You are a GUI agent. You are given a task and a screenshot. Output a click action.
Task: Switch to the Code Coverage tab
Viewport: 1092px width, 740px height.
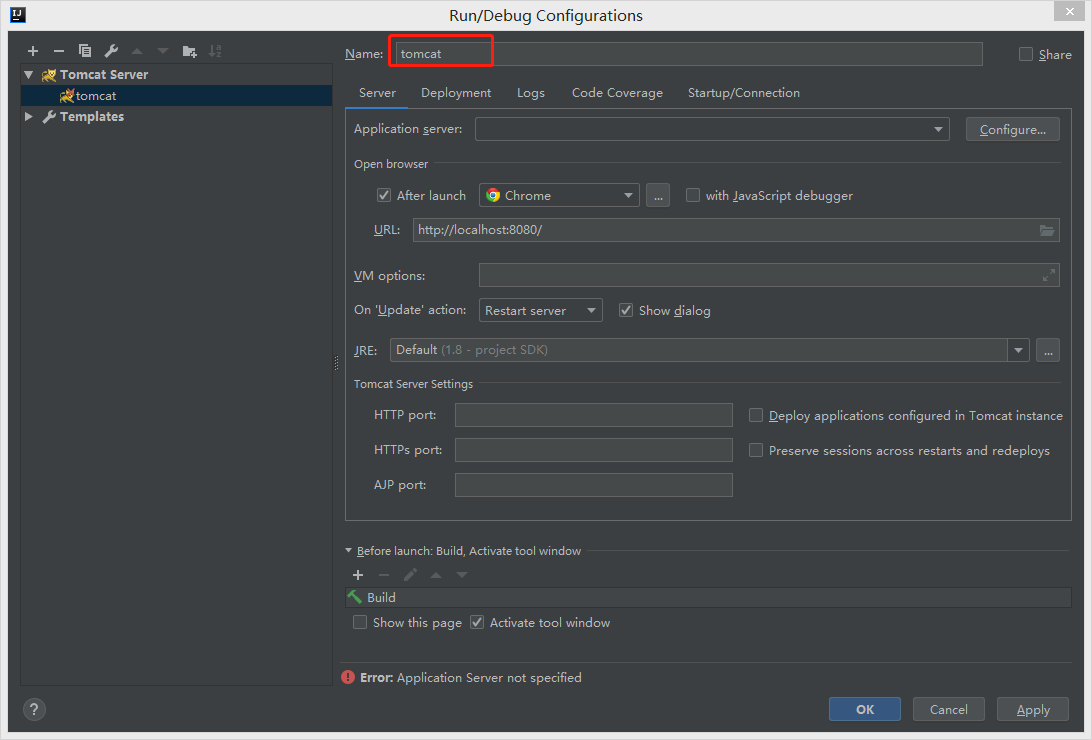click(x=617, y=93)
